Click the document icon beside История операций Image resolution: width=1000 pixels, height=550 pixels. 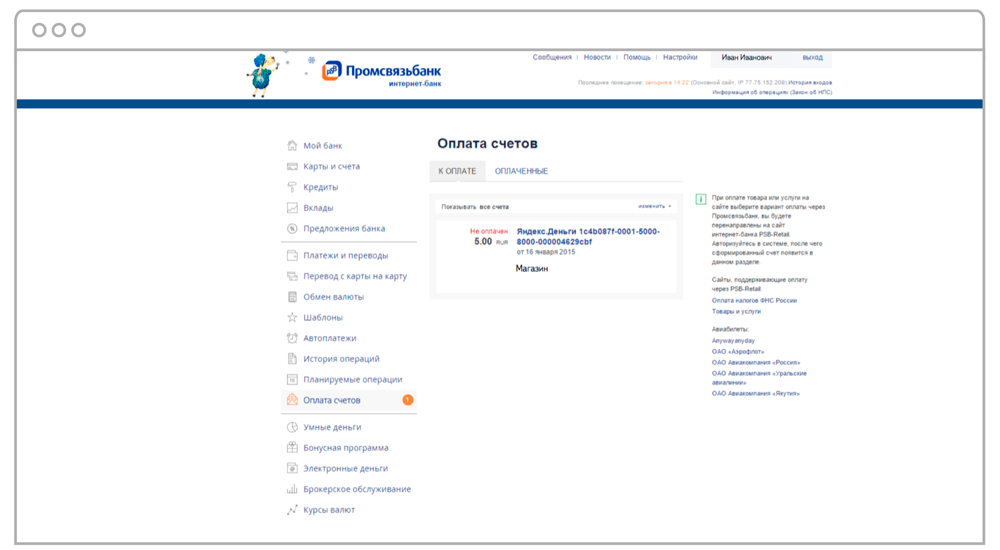click(x=292, y=359)
